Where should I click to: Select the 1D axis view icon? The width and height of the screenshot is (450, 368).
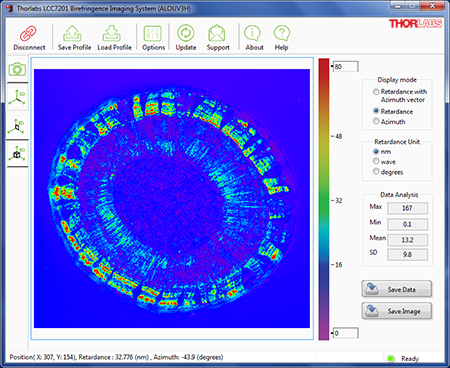tap(17, 98)
